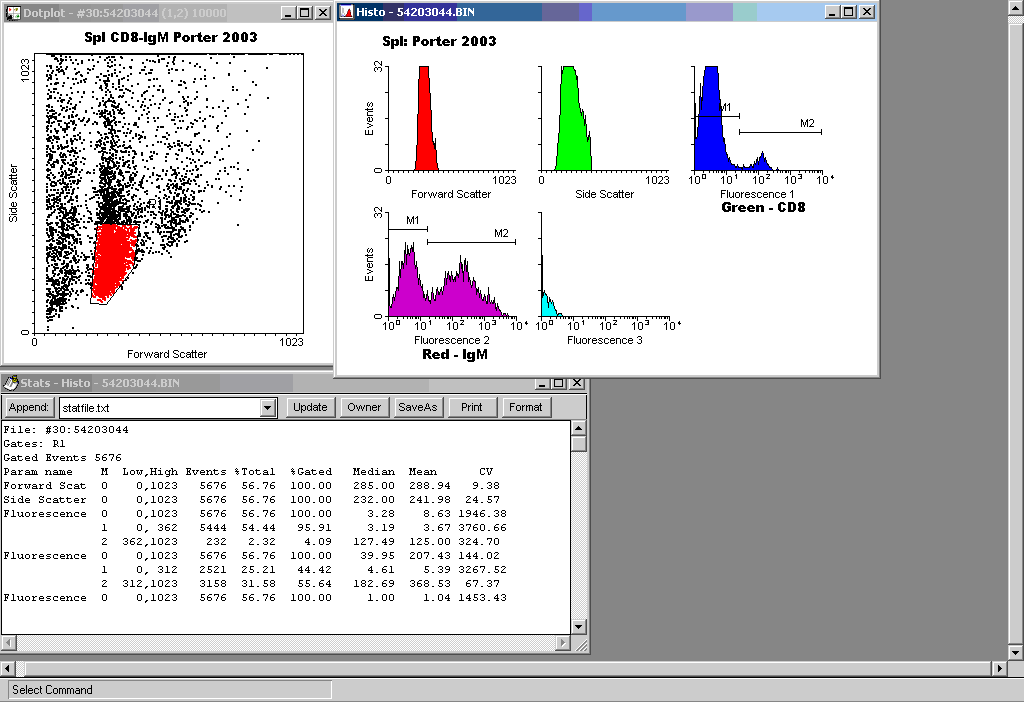Open the Format options button
The width and height of the screenshot is (1024, 702).
pos(525,407)
